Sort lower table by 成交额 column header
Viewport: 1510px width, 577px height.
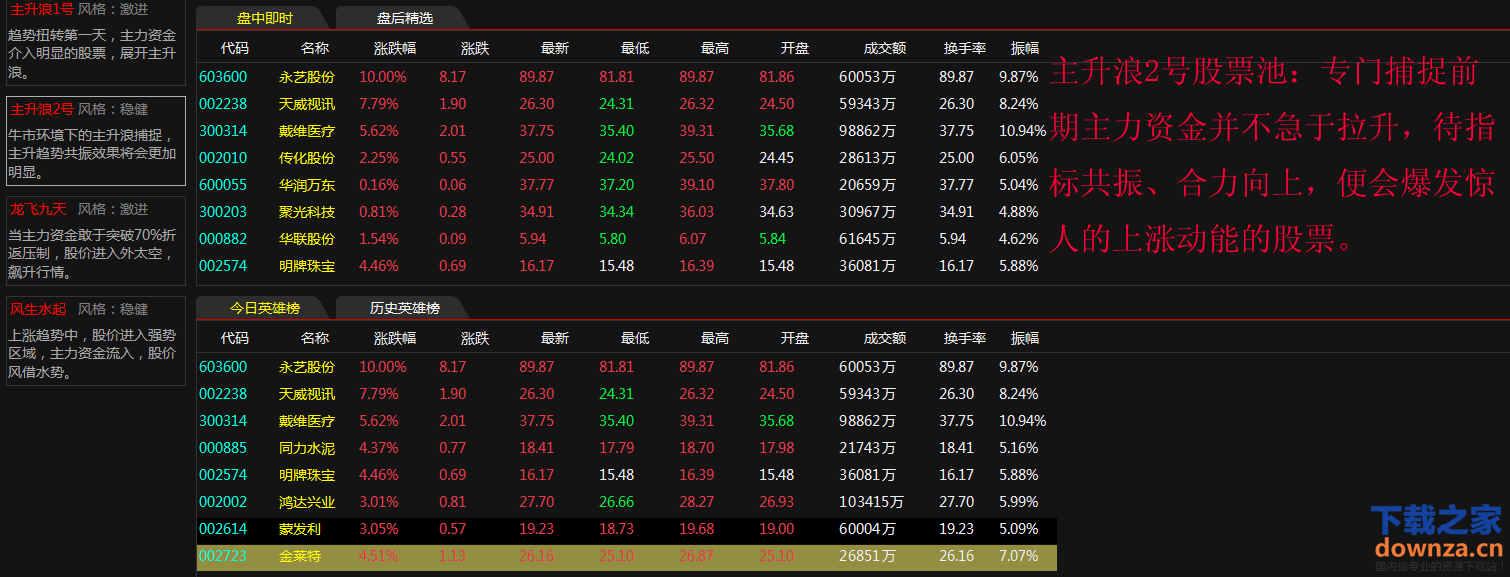tap(885, 338)
